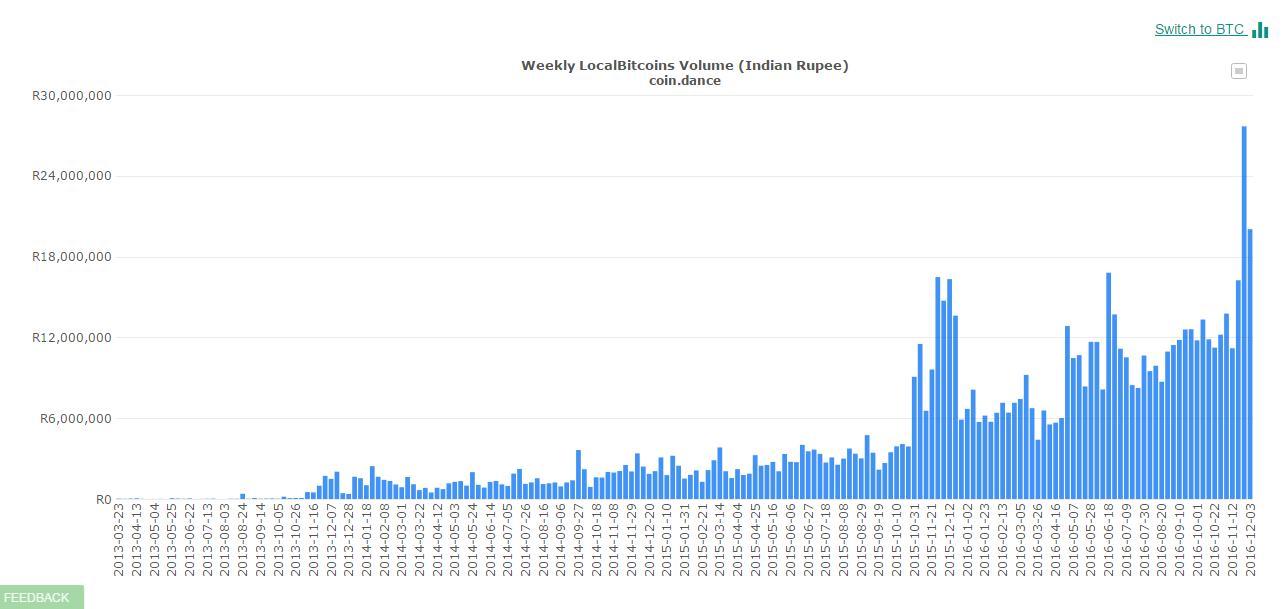Click the coin.dance chart subtitle
1282x609 pixels.
pos(684,81)
